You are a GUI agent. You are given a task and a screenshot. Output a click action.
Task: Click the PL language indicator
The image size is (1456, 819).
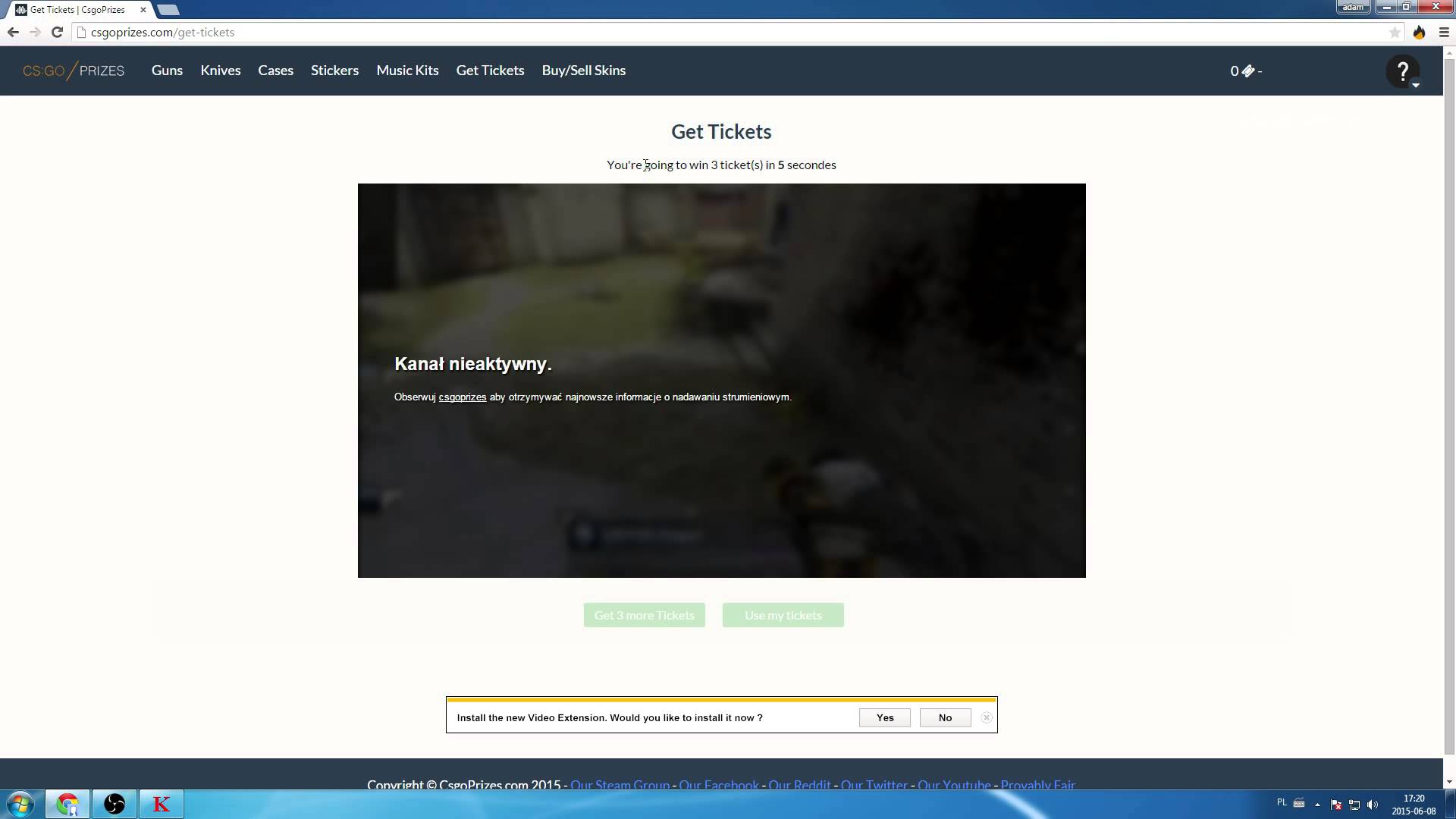1282,802
